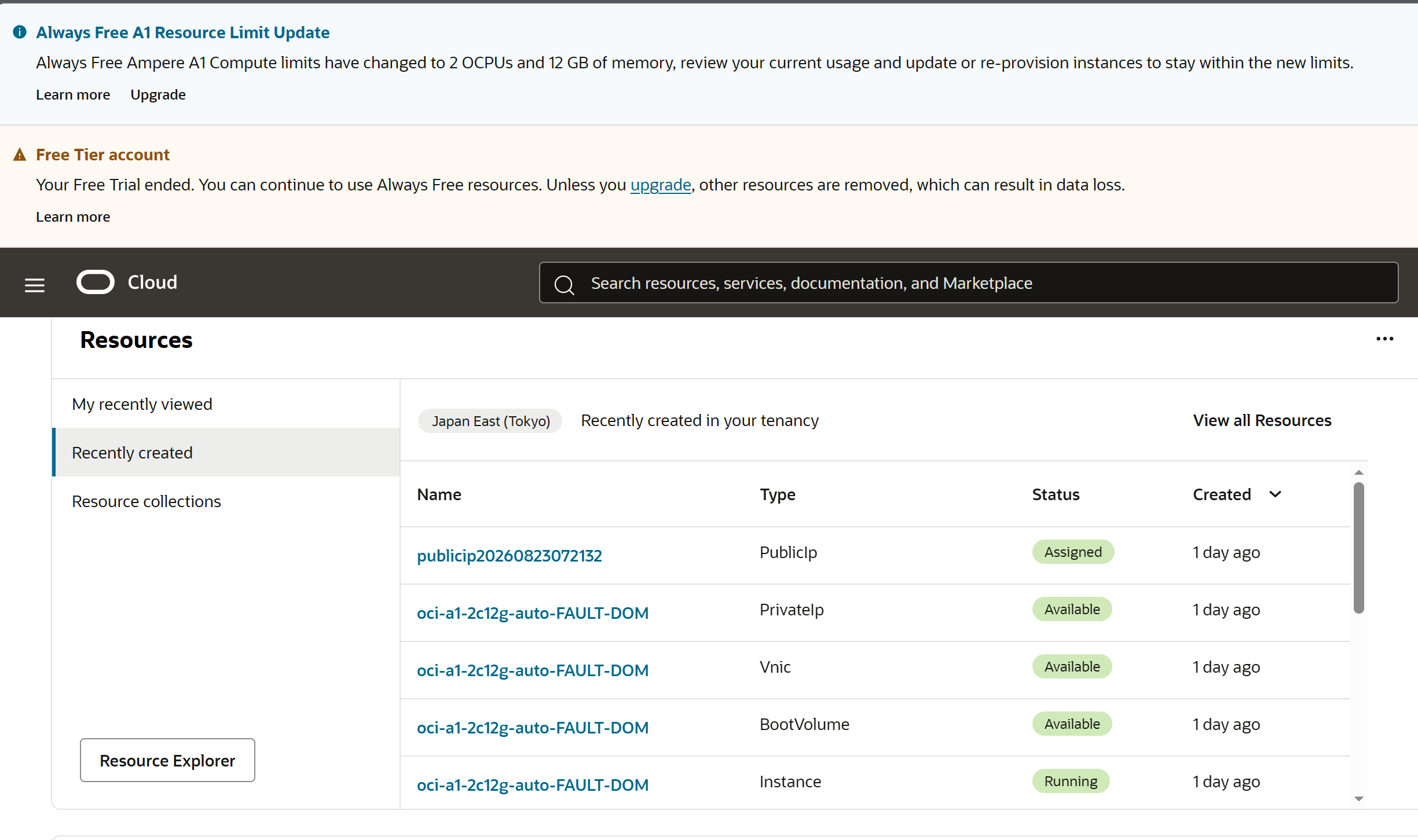Click the Oracle Cloud logo

(127, 283)
